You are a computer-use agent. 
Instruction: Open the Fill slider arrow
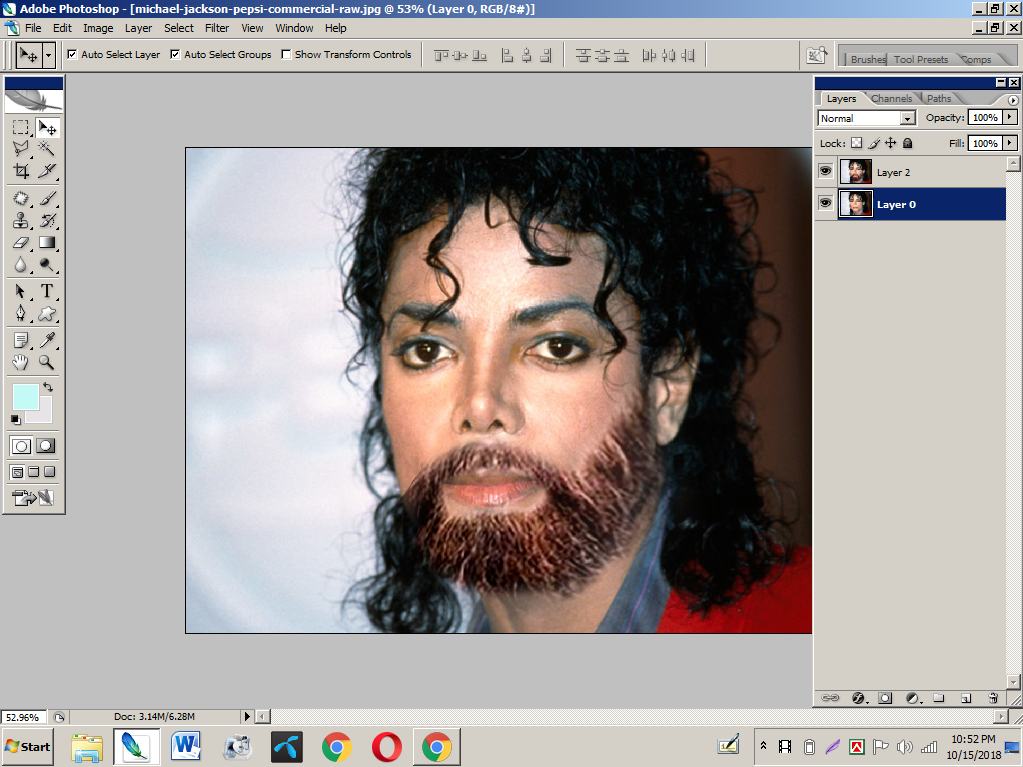[1010, 143]
